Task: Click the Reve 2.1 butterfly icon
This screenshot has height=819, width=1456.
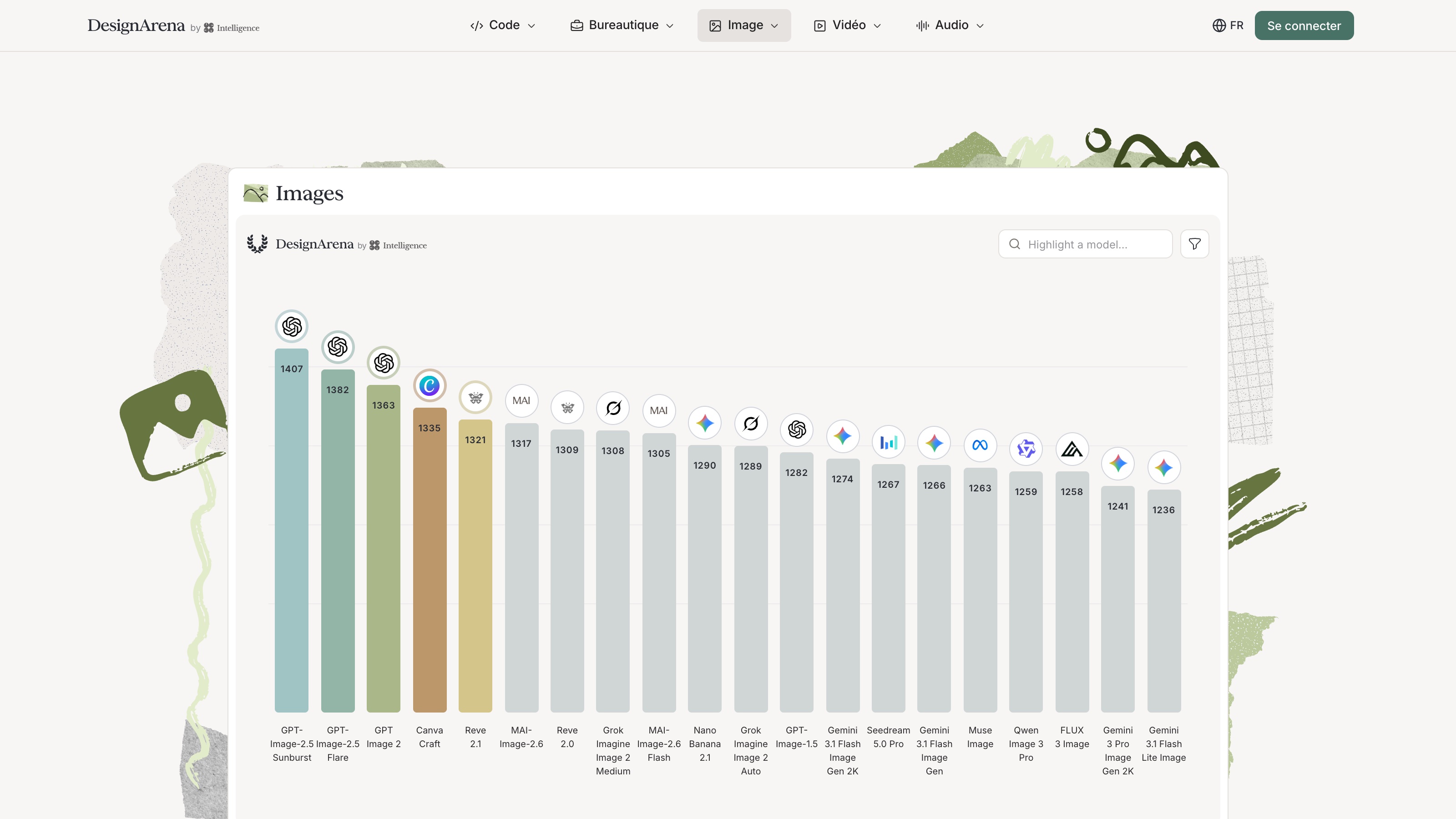Action: point(475,397)
